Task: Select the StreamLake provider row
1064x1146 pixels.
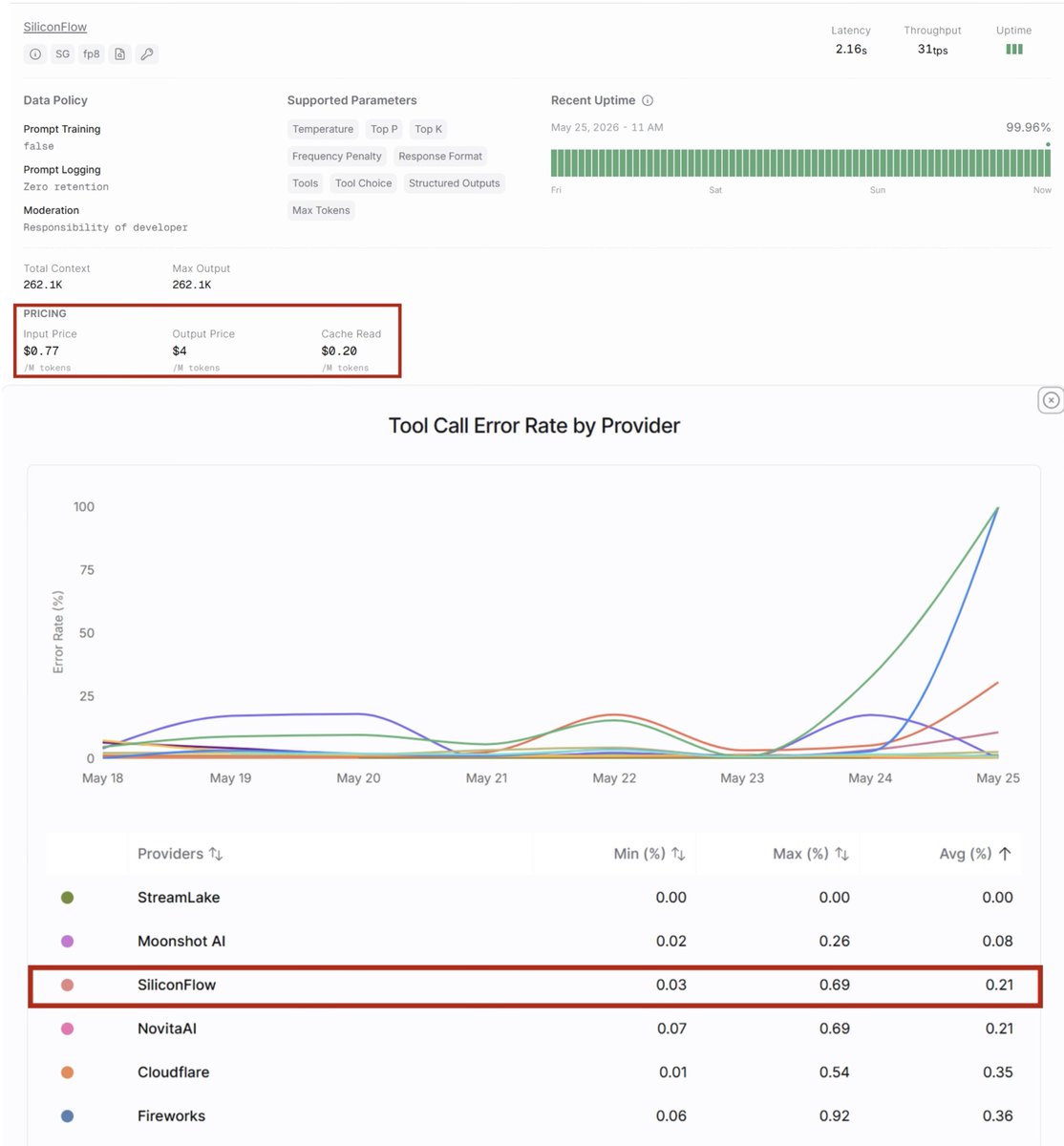Action: coord(534,898)
